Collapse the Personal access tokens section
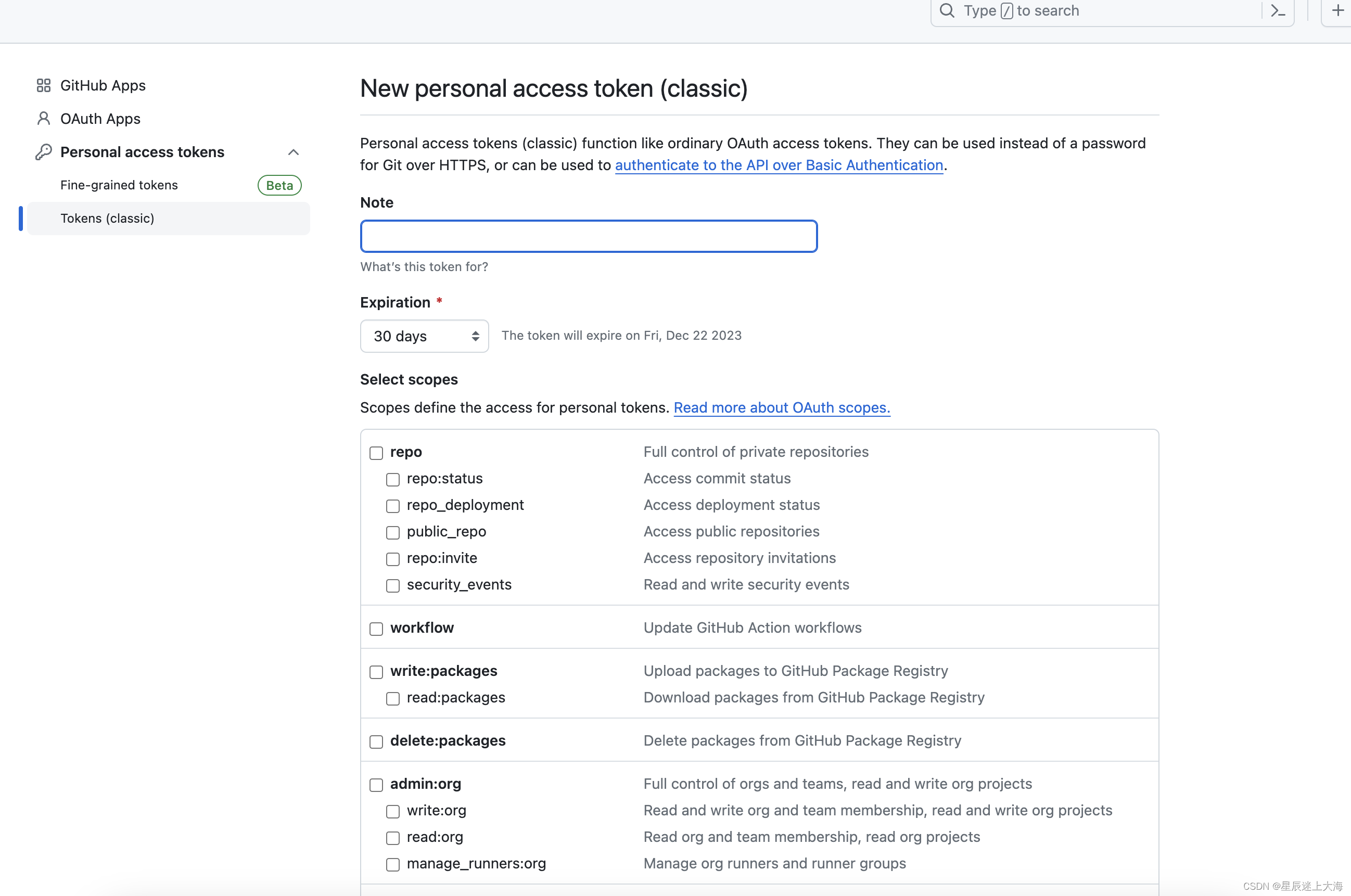This screenshot has width=1351, height=896. pyautogui.click(x=293, y=152)
